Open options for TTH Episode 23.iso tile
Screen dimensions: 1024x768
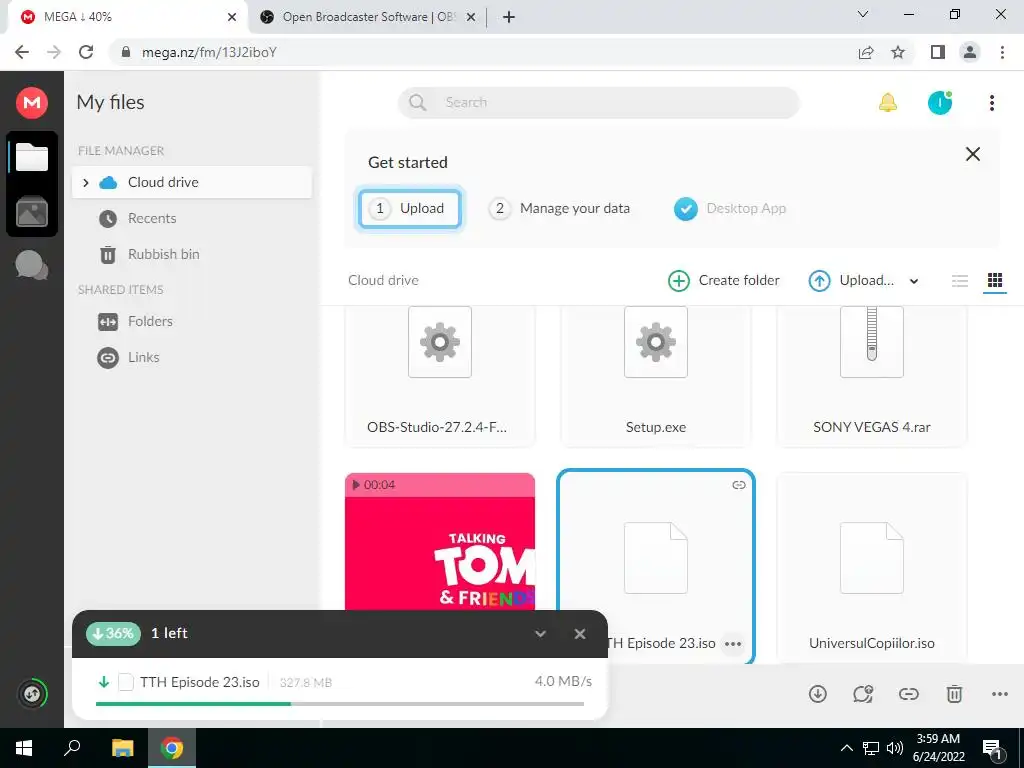pos(733,644)
